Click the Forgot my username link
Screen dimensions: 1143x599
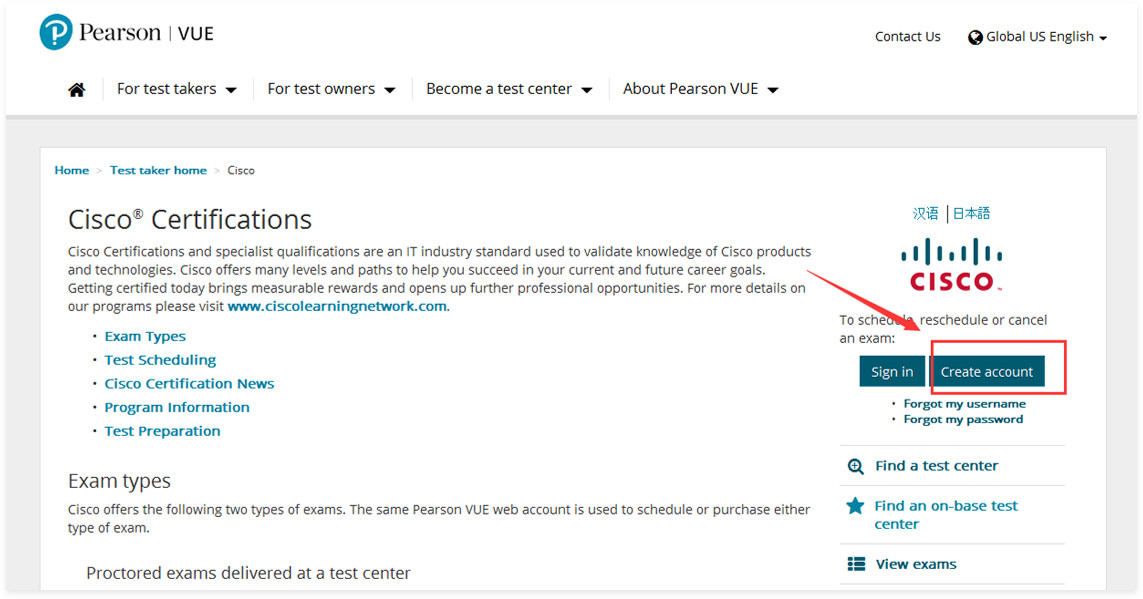click(x=964, y=404)
